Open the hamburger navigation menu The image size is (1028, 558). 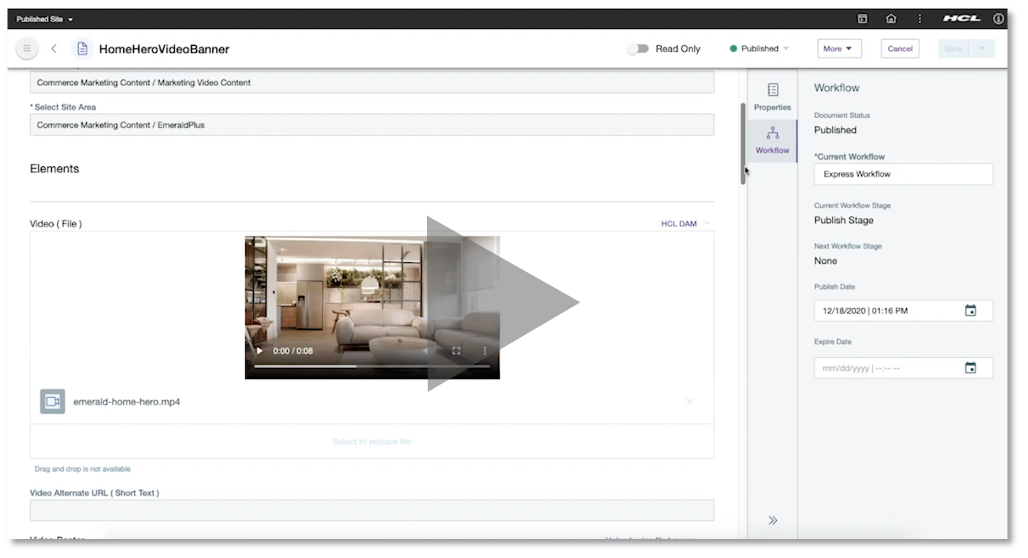pos(27,49)
